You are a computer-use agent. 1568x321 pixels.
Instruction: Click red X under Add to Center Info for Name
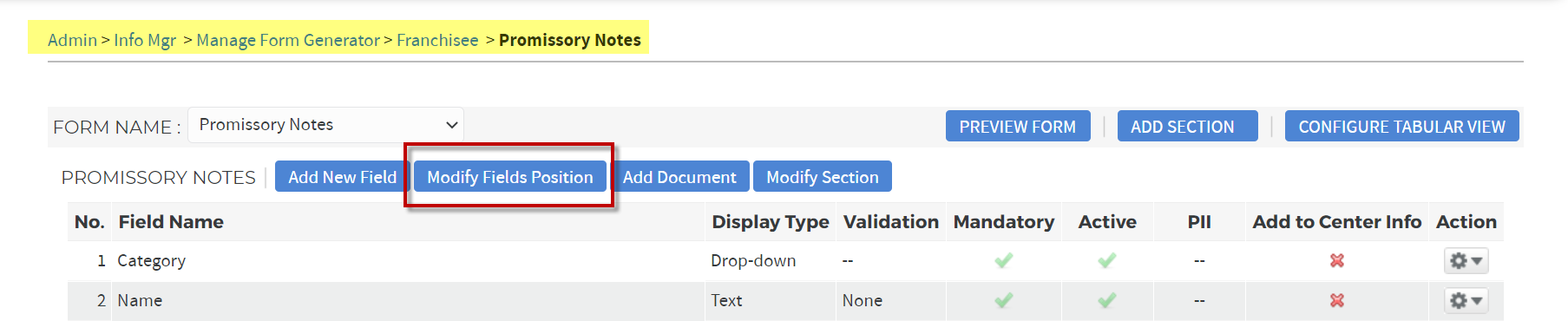coord(1337,300)
